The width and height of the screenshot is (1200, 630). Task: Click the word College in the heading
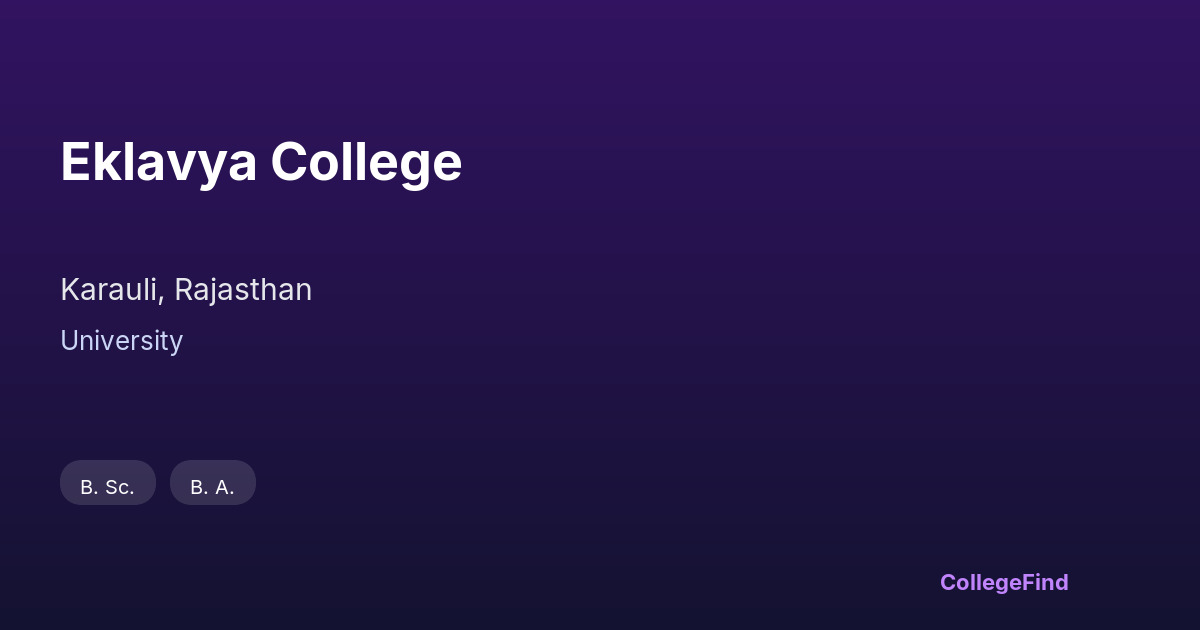click(x=366, y=162)
